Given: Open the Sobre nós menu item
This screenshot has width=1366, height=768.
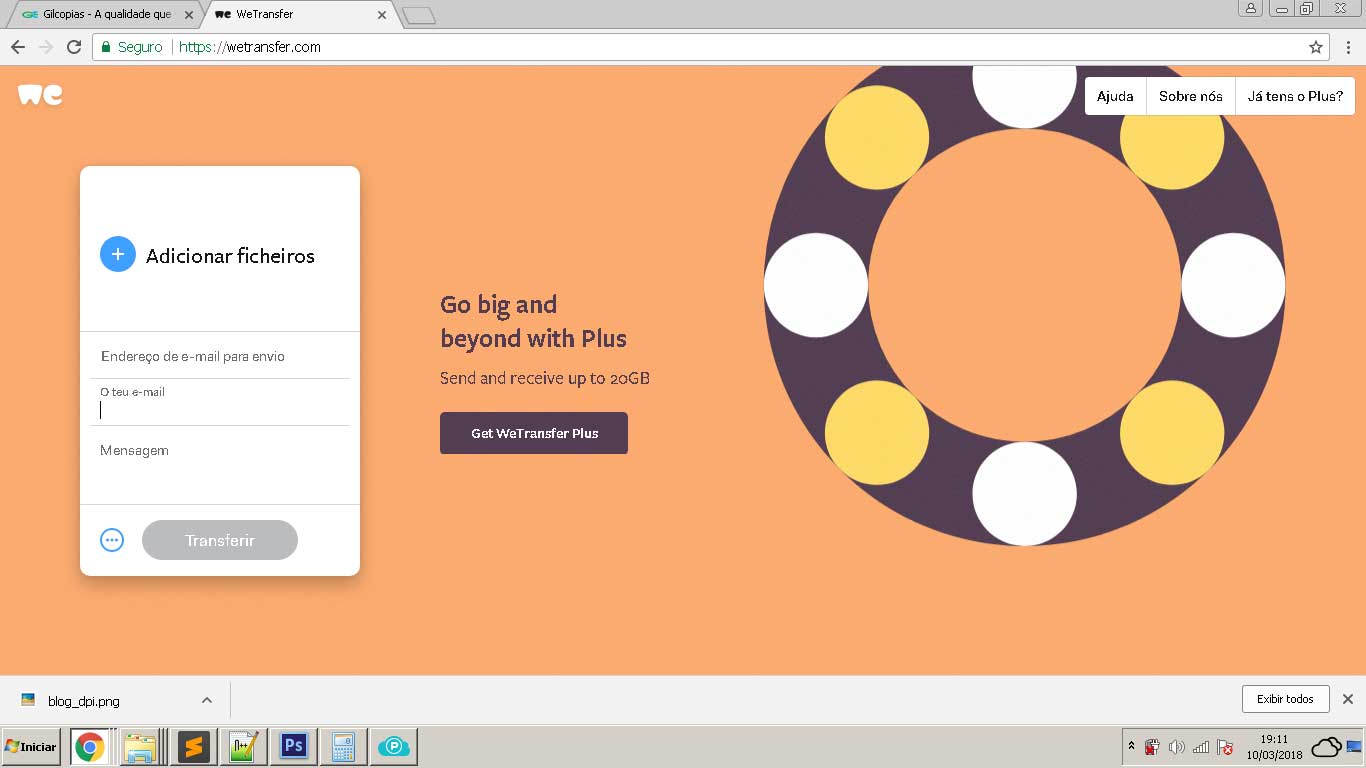Looking at the screenshot, I should (x=1190, y=96).
